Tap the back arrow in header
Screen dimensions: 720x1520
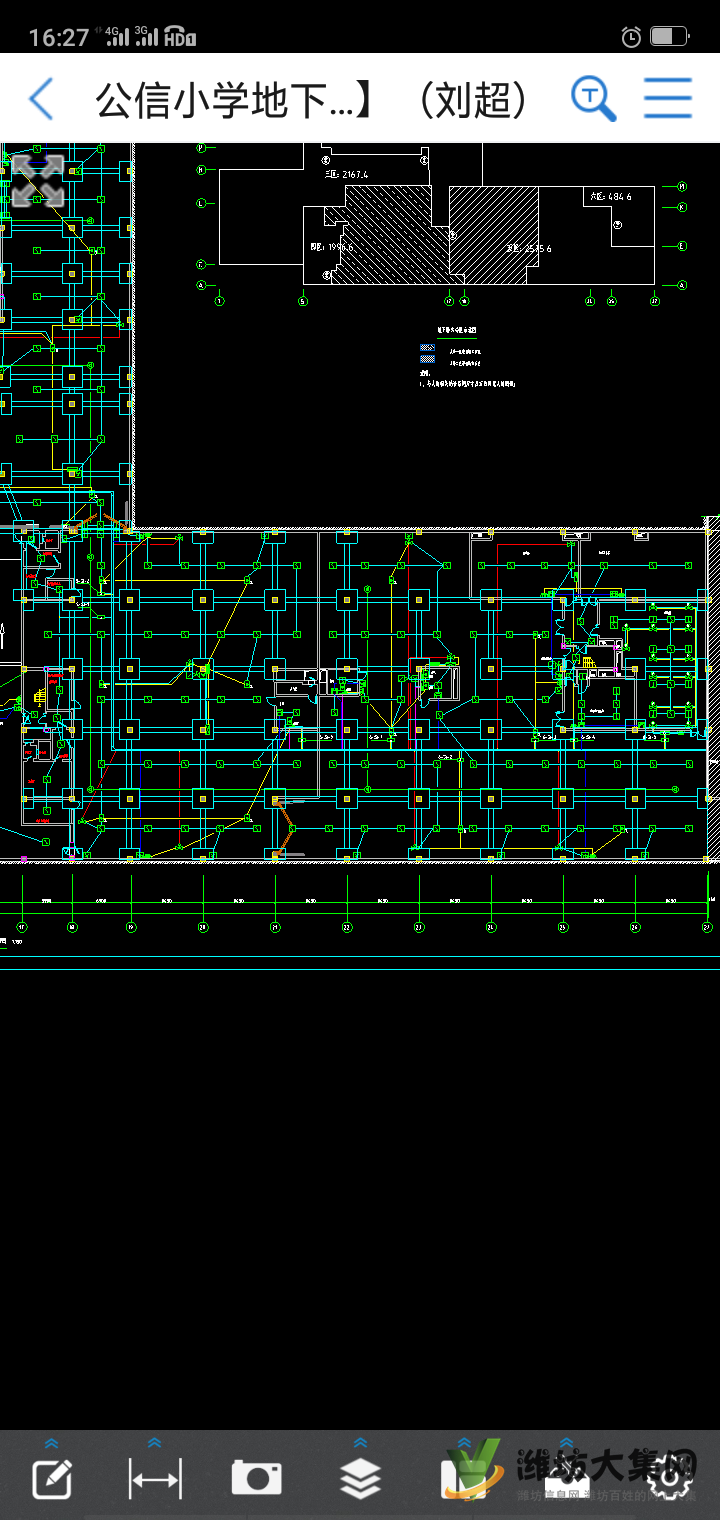(x=41, y=99)
